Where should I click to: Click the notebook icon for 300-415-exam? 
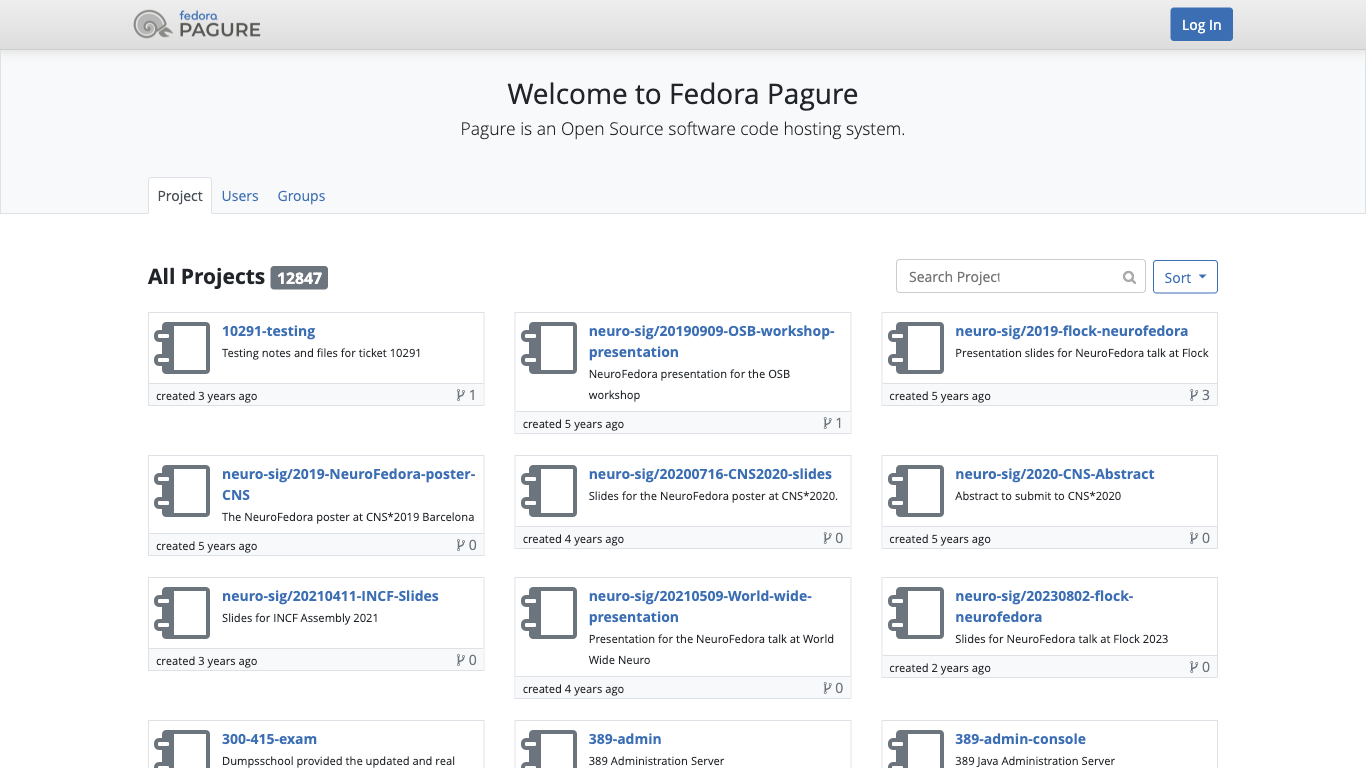182,750
